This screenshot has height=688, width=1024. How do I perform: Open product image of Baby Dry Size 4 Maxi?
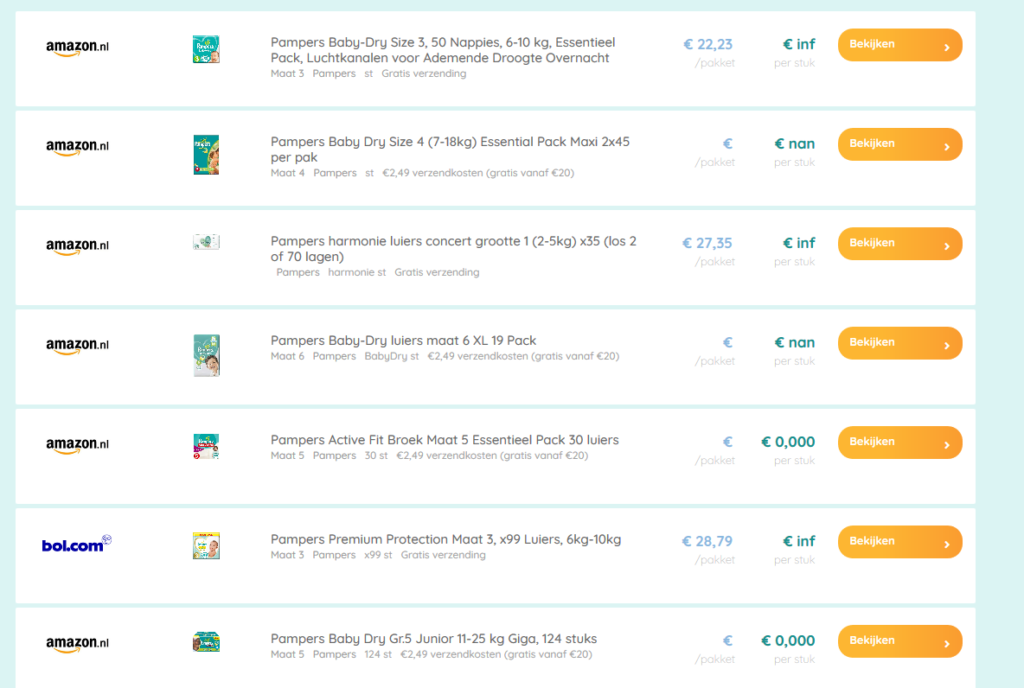click(206, 154)
